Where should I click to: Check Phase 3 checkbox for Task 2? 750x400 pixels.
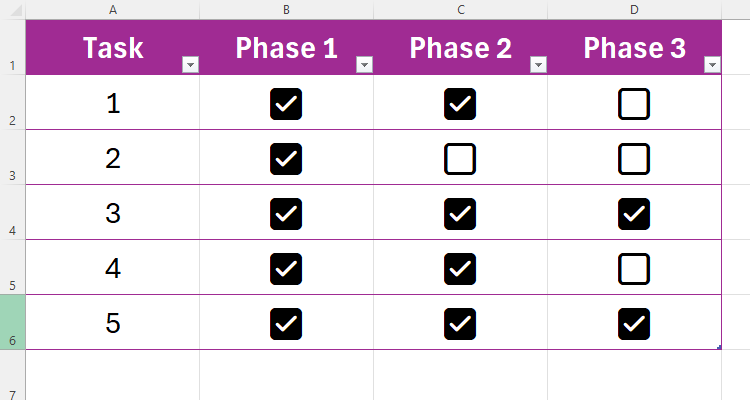tap(634, 158)
